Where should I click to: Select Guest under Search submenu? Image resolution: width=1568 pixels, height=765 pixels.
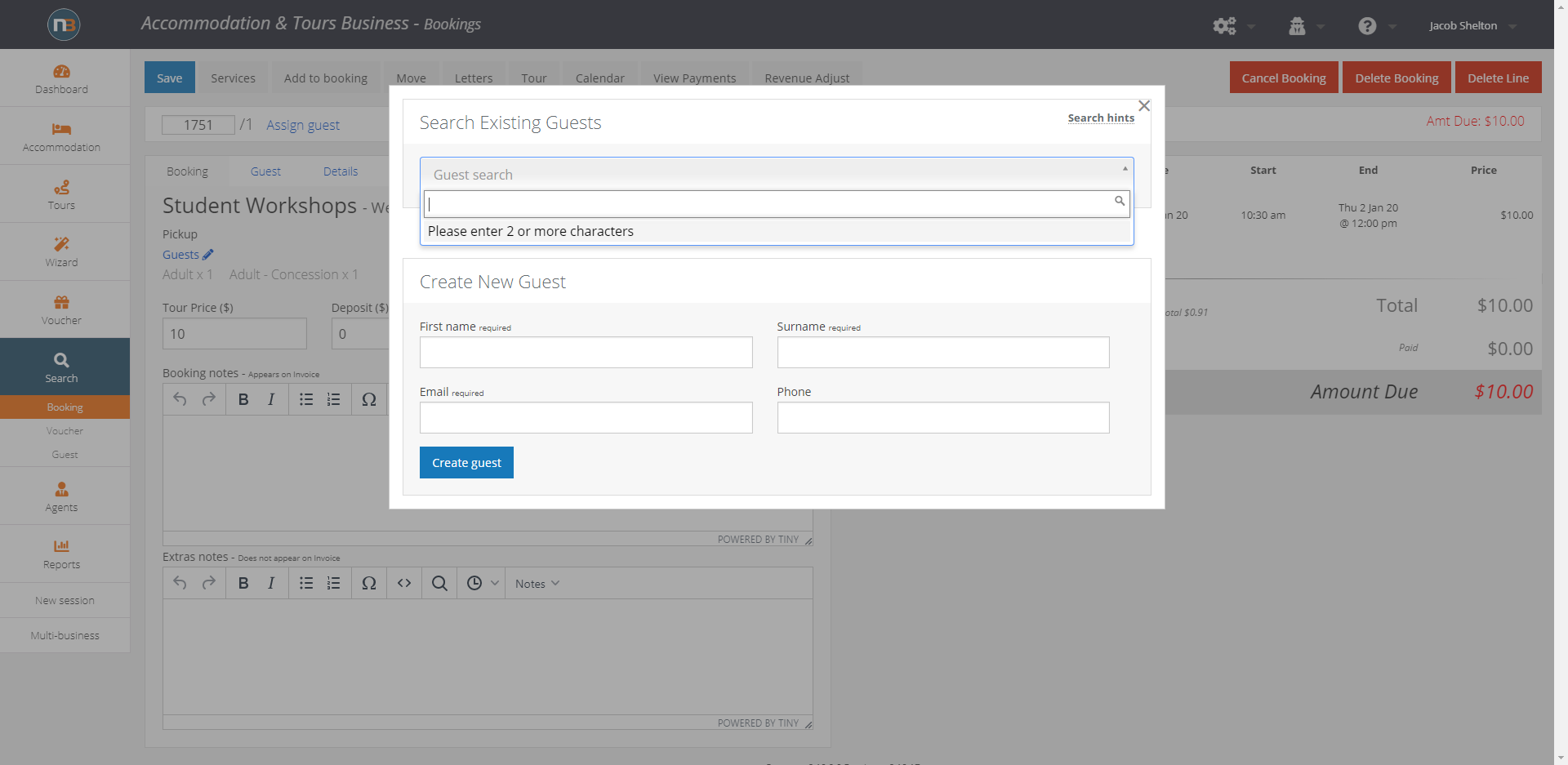(65, 454)
